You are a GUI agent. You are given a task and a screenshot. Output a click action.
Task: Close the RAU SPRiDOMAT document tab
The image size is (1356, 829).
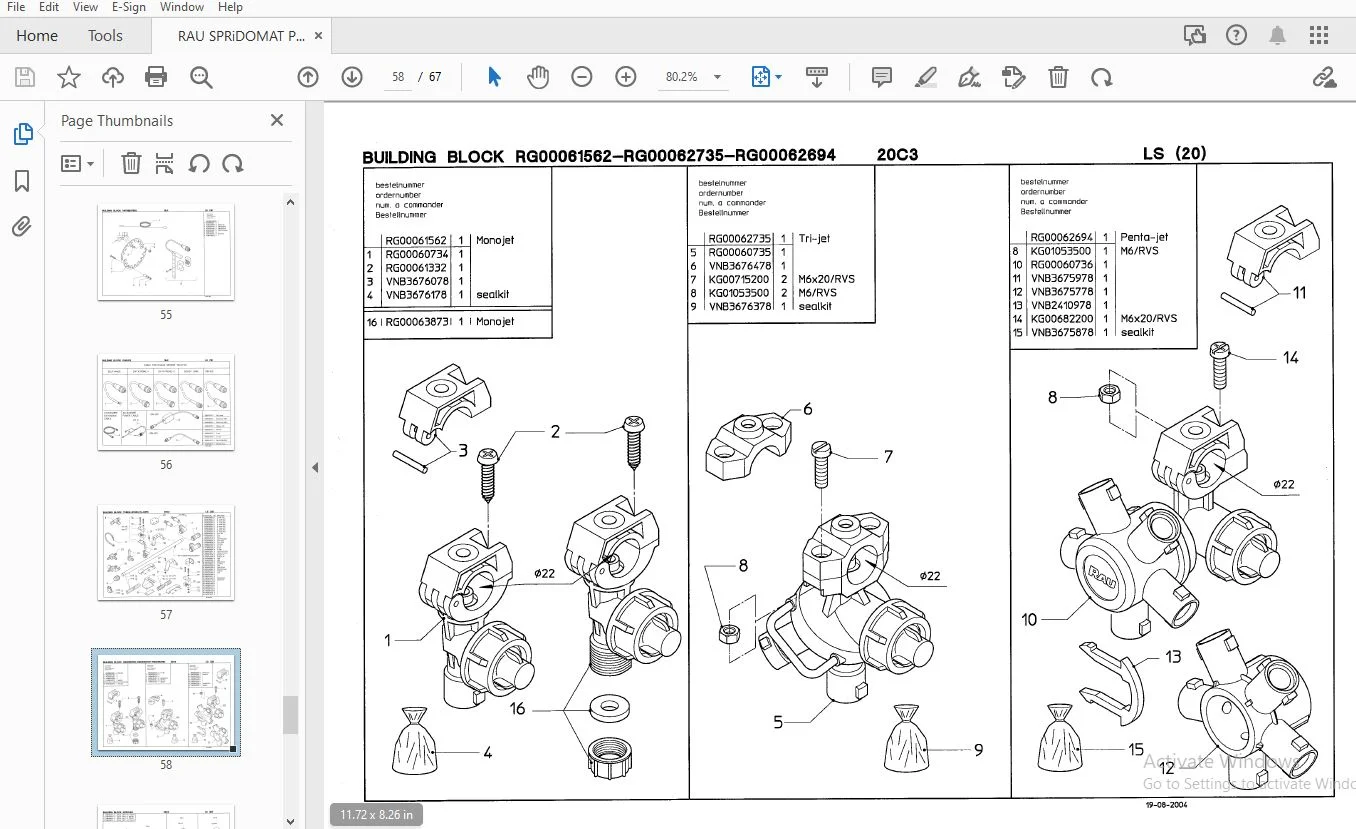(319, 35)
